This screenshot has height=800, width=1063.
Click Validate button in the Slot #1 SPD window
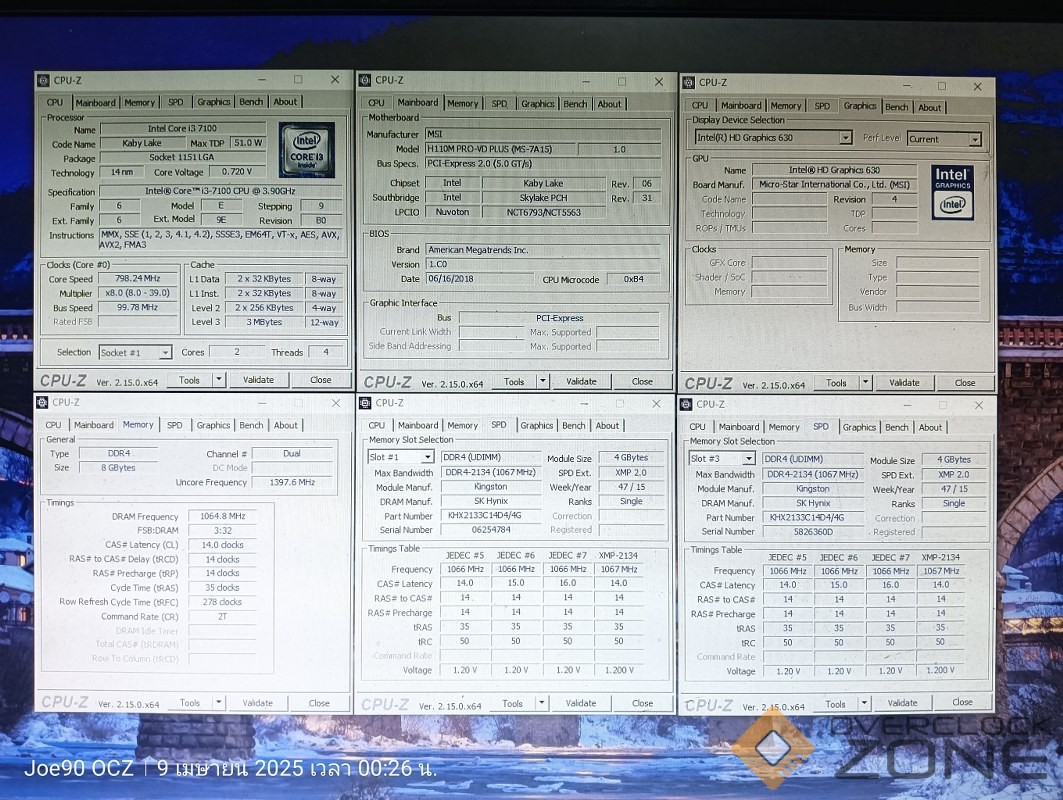click(581, 703)
